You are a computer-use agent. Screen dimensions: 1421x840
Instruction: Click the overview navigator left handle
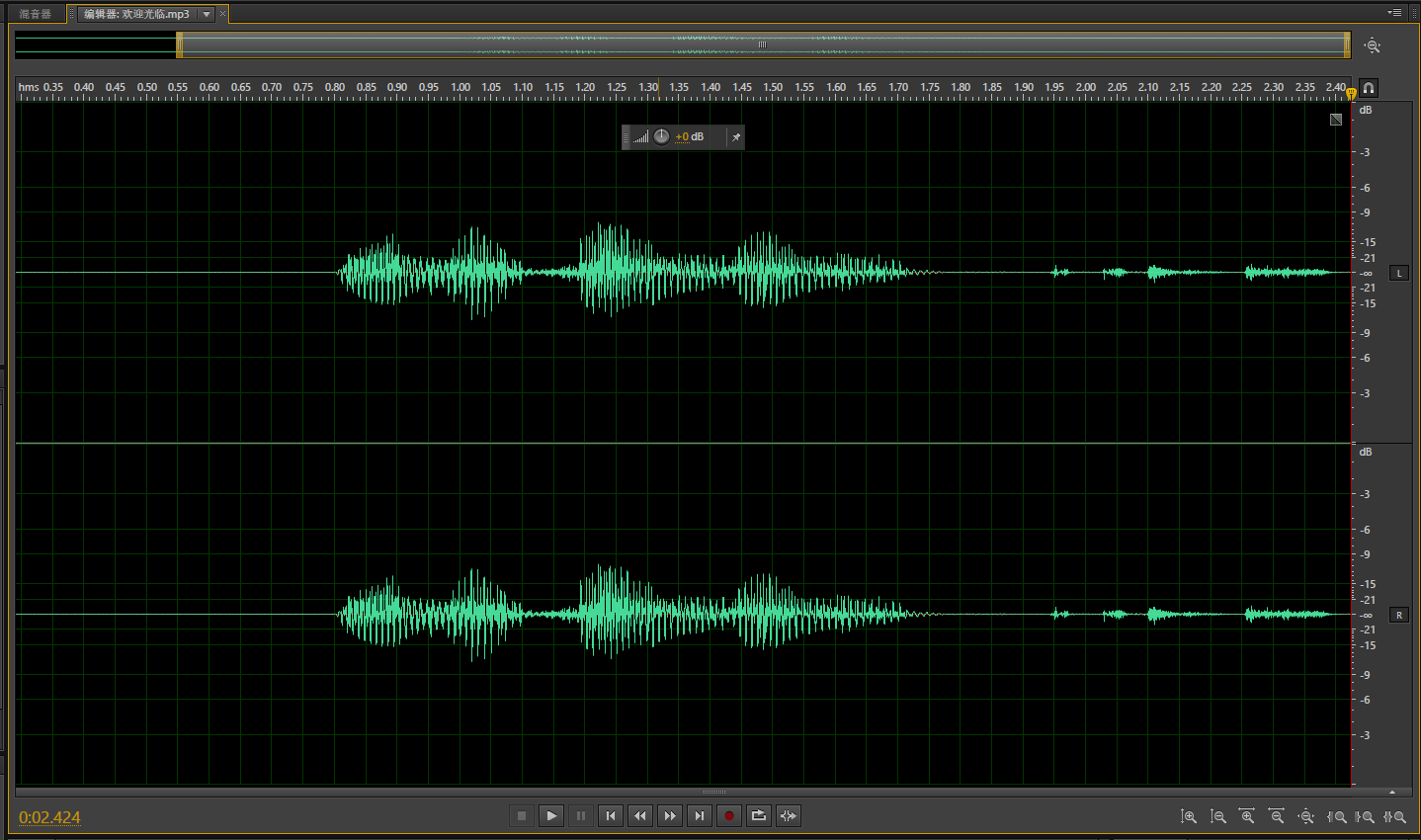[x=180, y=44]
